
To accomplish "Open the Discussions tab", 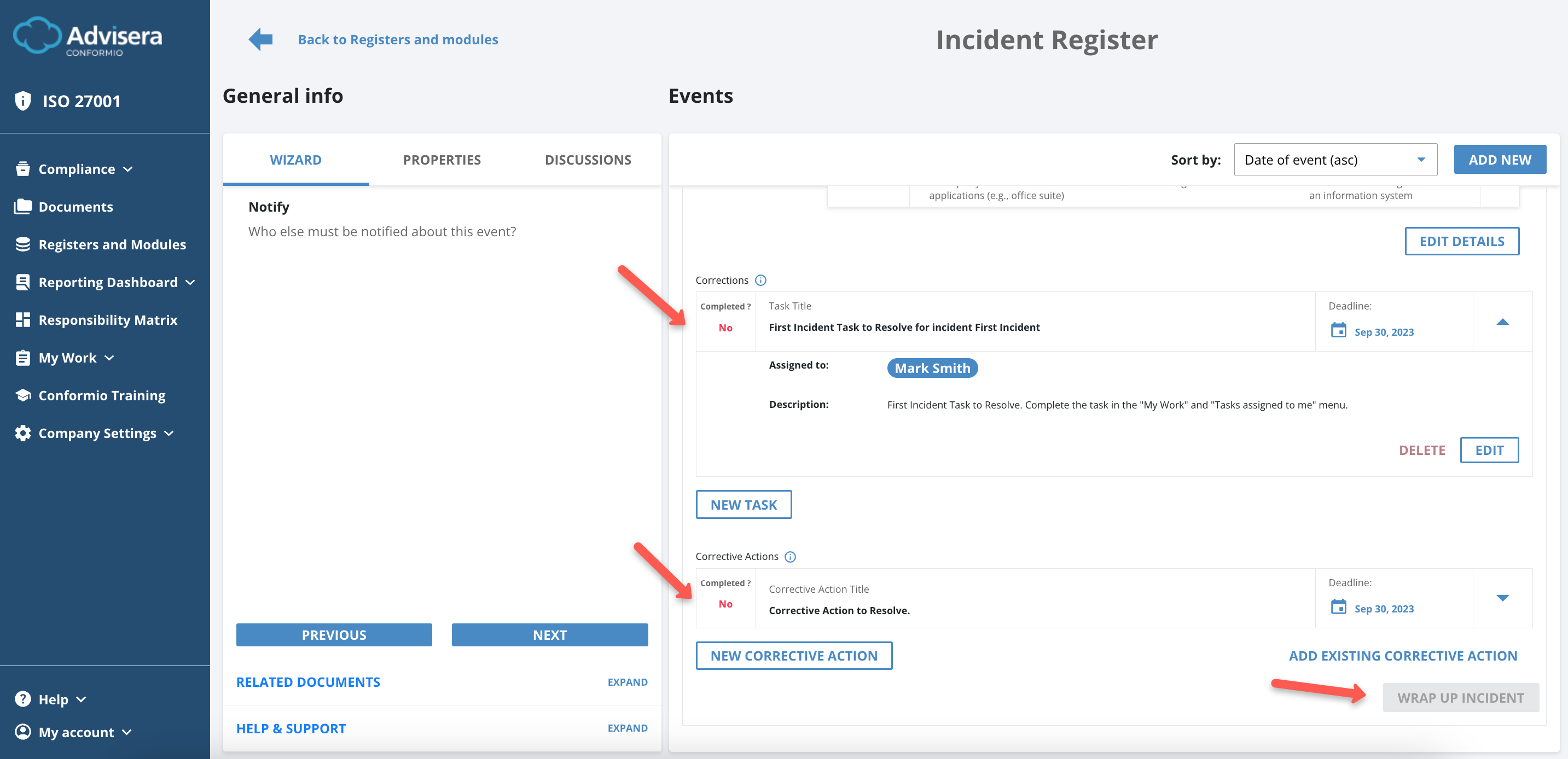I will [588, 159].
